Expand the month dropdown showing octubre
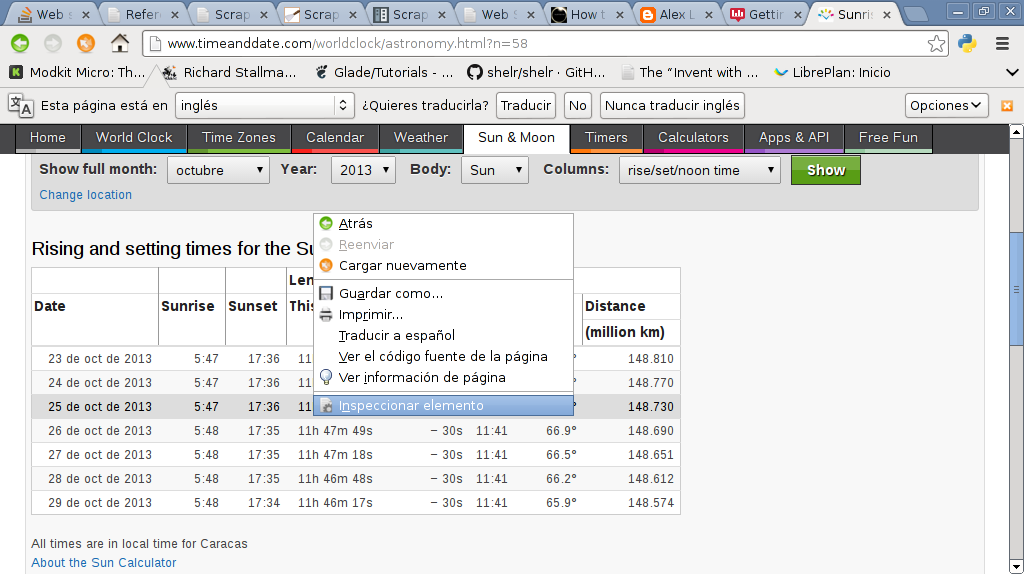The image size is (1024, 574). (x=218, y=170)
